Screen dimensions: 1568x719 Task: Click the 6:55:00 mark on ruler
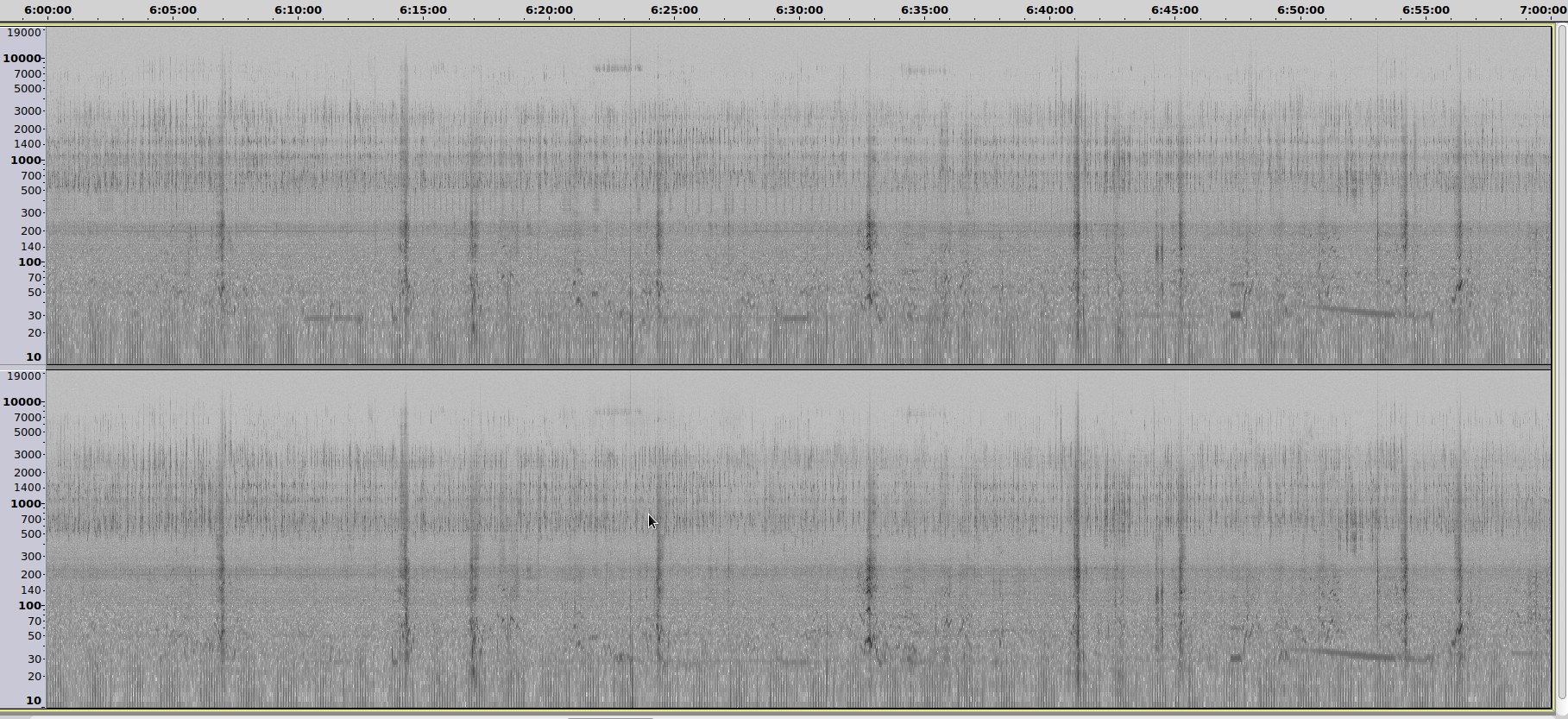tap(1426, 10)
